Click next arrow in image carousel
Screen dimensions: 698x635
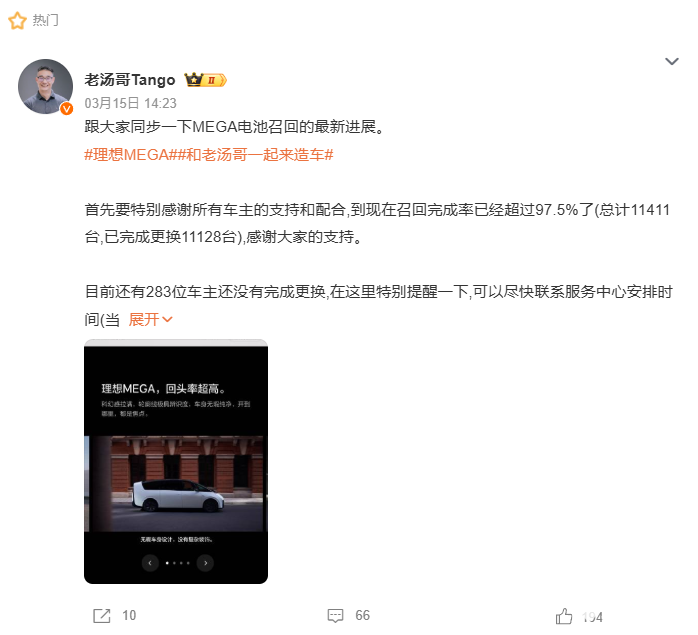[205, 563]
